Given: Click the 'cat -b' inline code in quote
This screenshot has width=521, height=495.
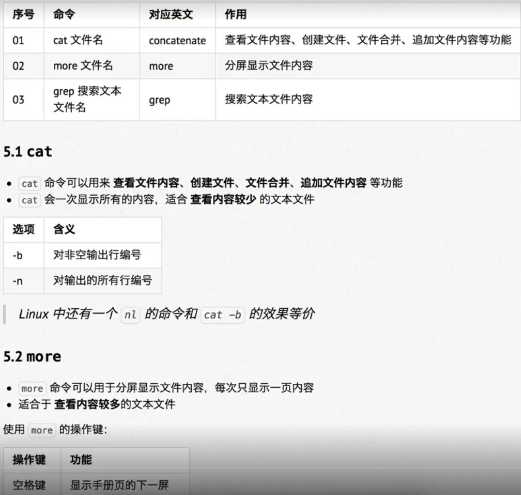Looking at the screenshot, I should 222,314.
